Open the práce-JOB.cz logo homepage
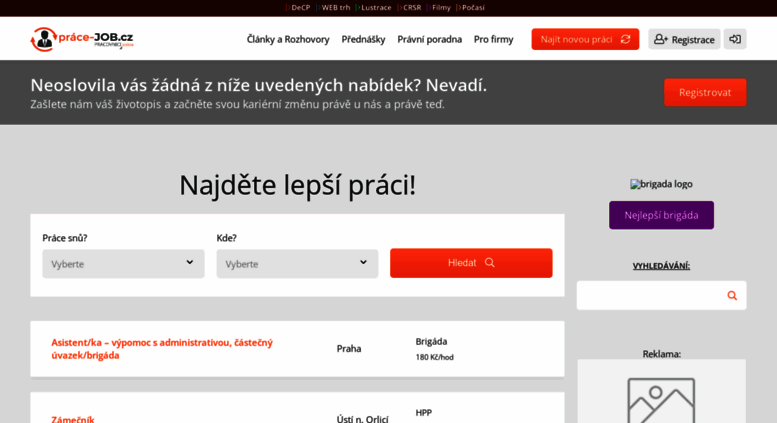The height and width of the screenshot is (423, 777). point(82,39)
